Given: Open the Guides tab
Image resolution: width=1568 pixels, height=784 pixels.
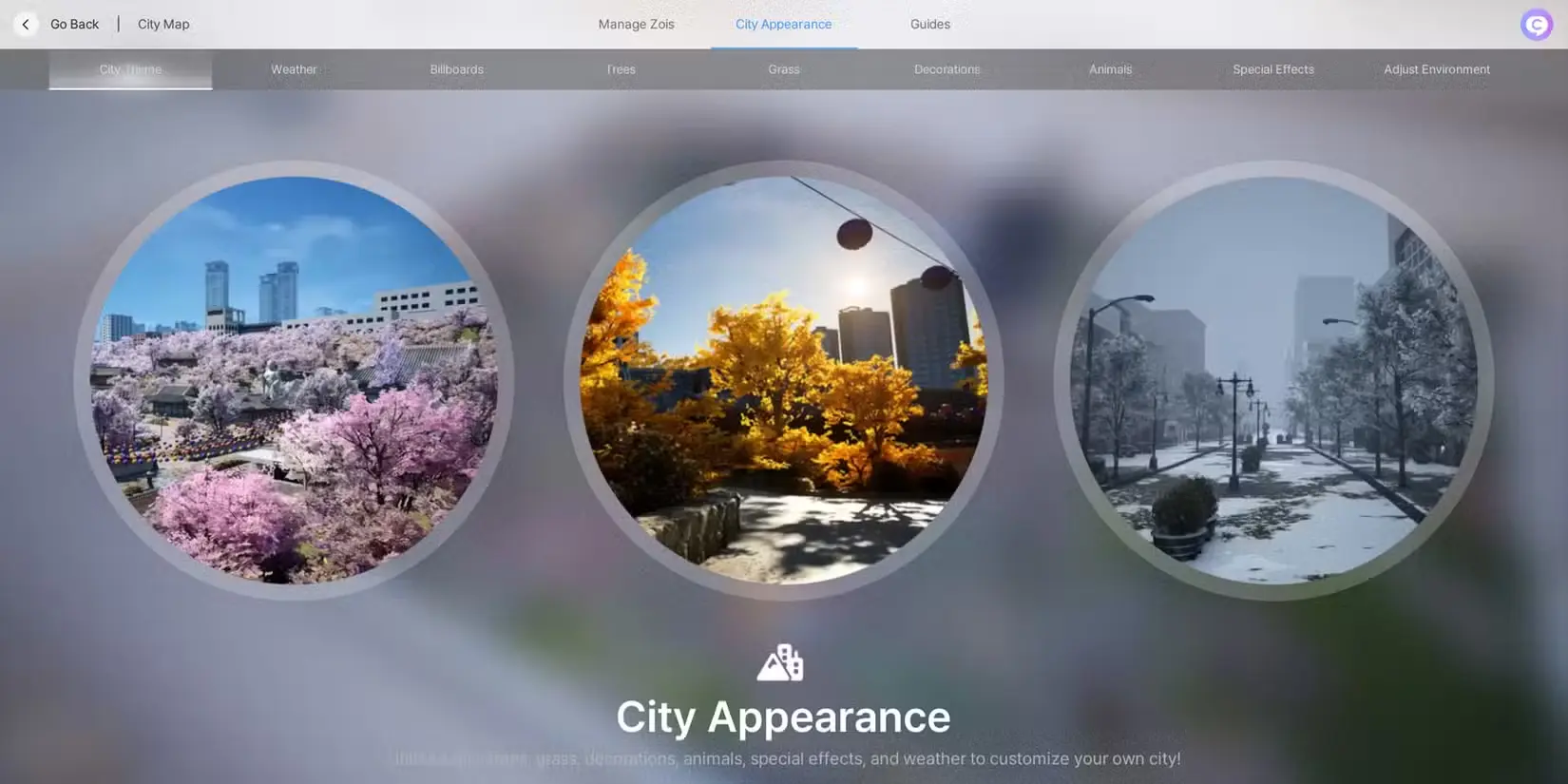Looking at the screenshot, I should pos(929,24).
